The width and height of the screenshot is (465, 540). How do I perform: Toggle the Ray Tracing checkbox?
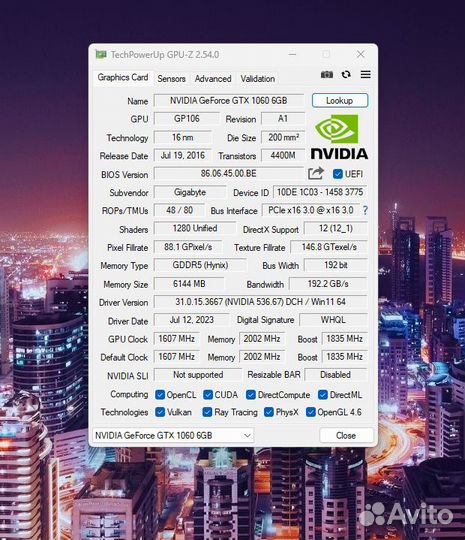tap(207, 412)
